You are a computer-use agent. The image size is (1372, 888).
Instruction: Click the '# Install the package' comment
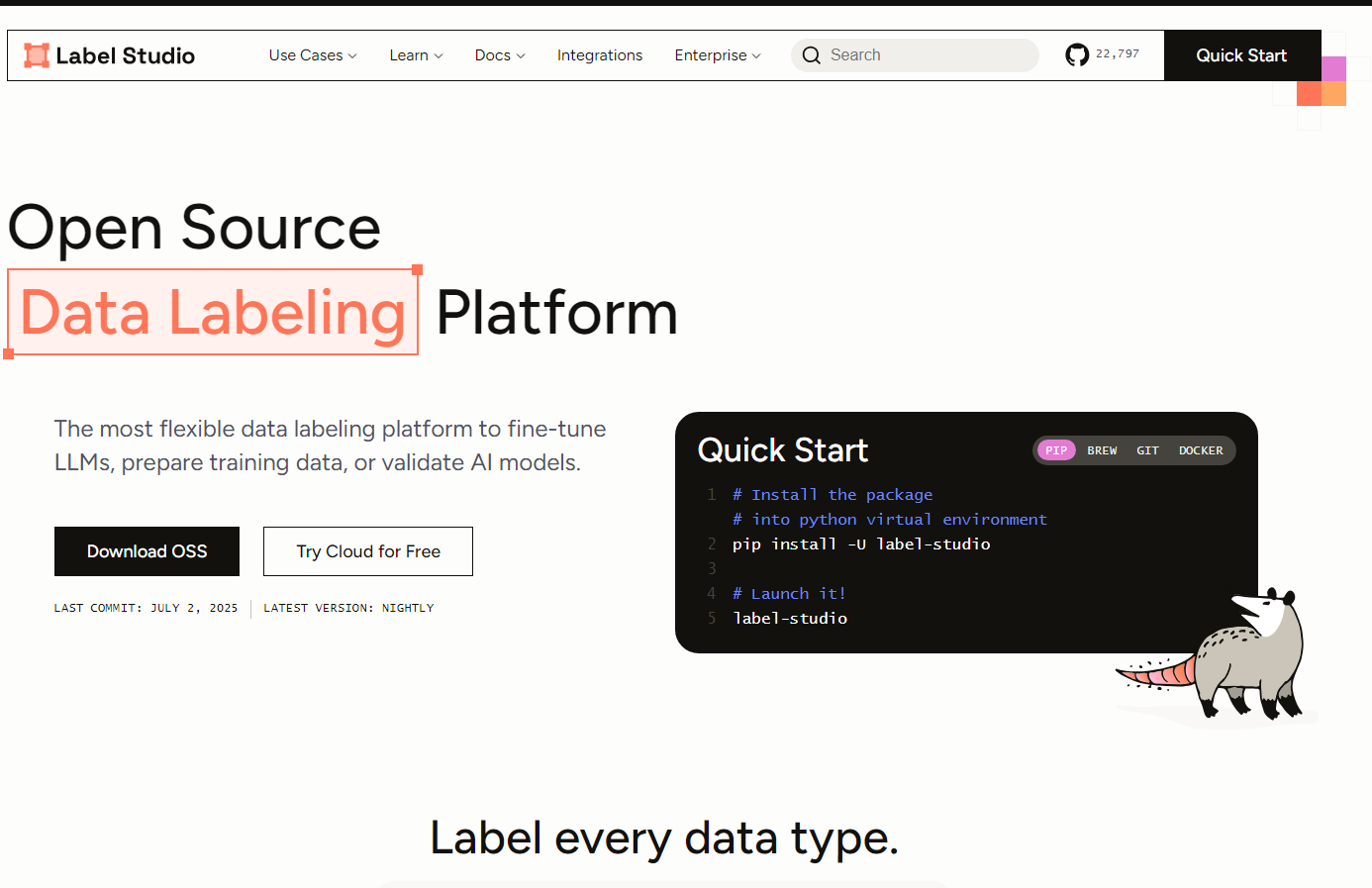(x=833, y=495)
